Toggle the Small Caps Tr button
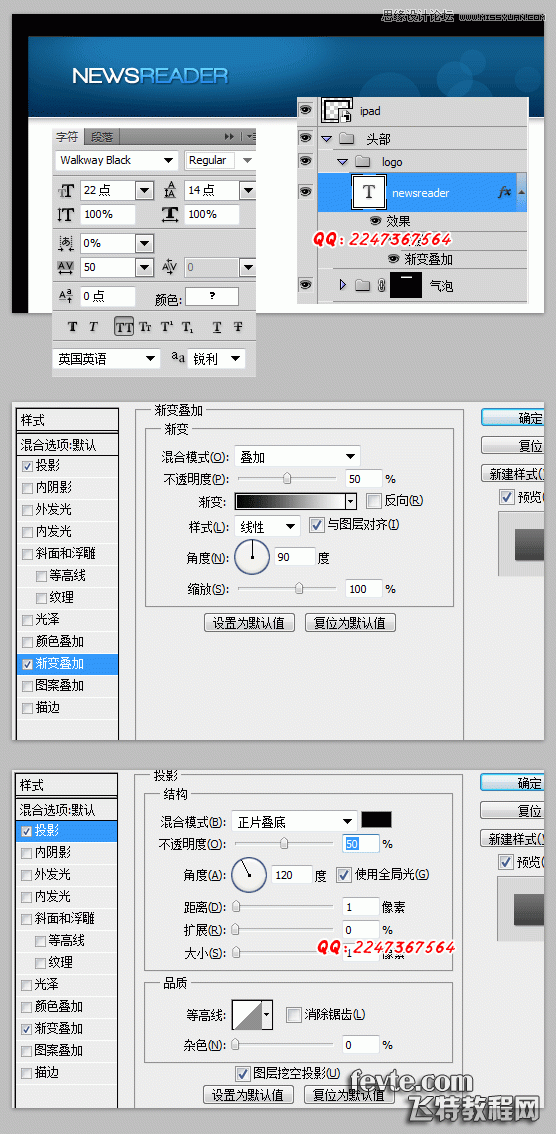This screenshot has height=1134, width=556. click(x=145, y=327)
